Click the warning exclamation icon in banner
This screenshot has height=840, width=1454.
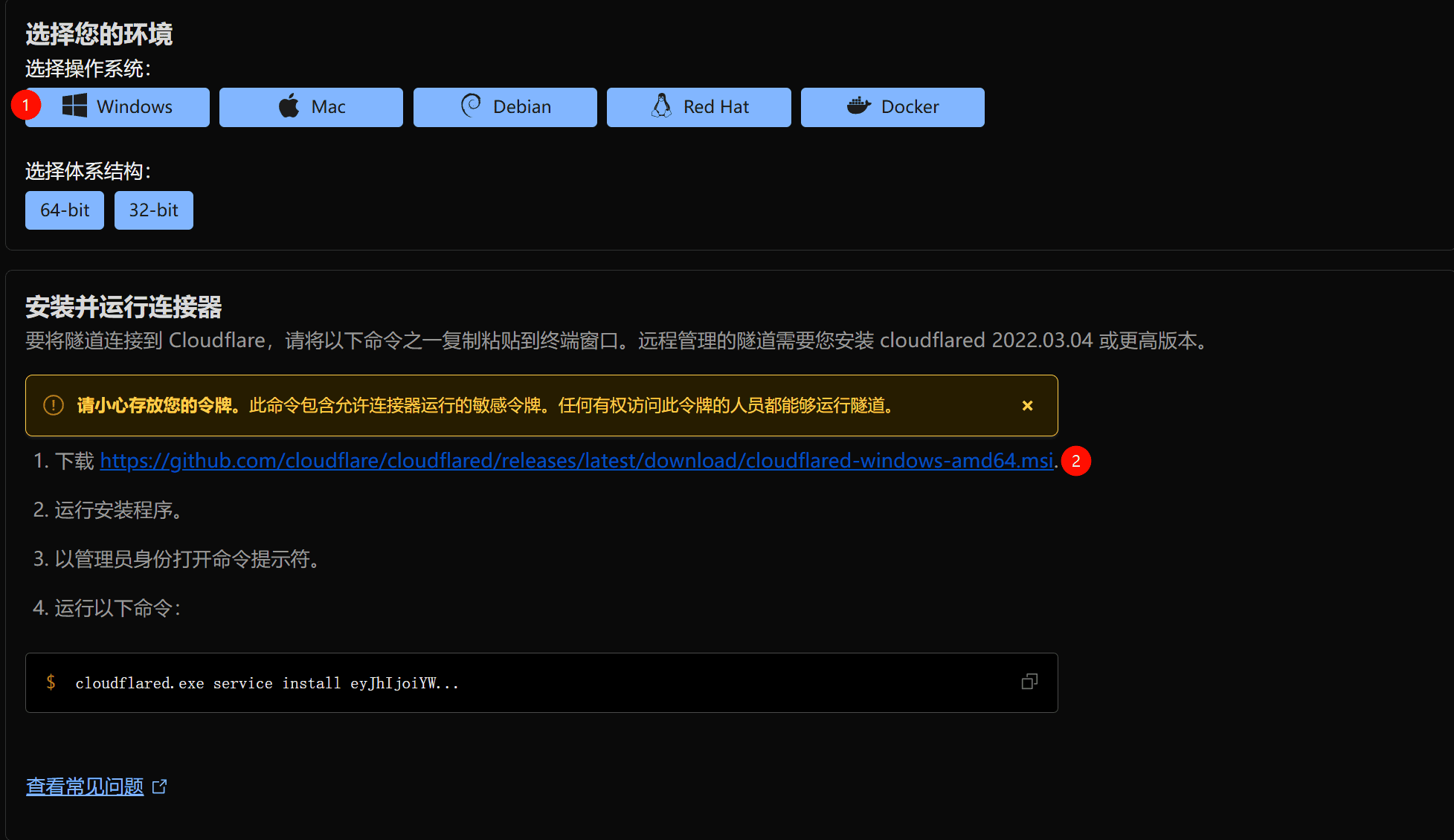click(54, 405)
